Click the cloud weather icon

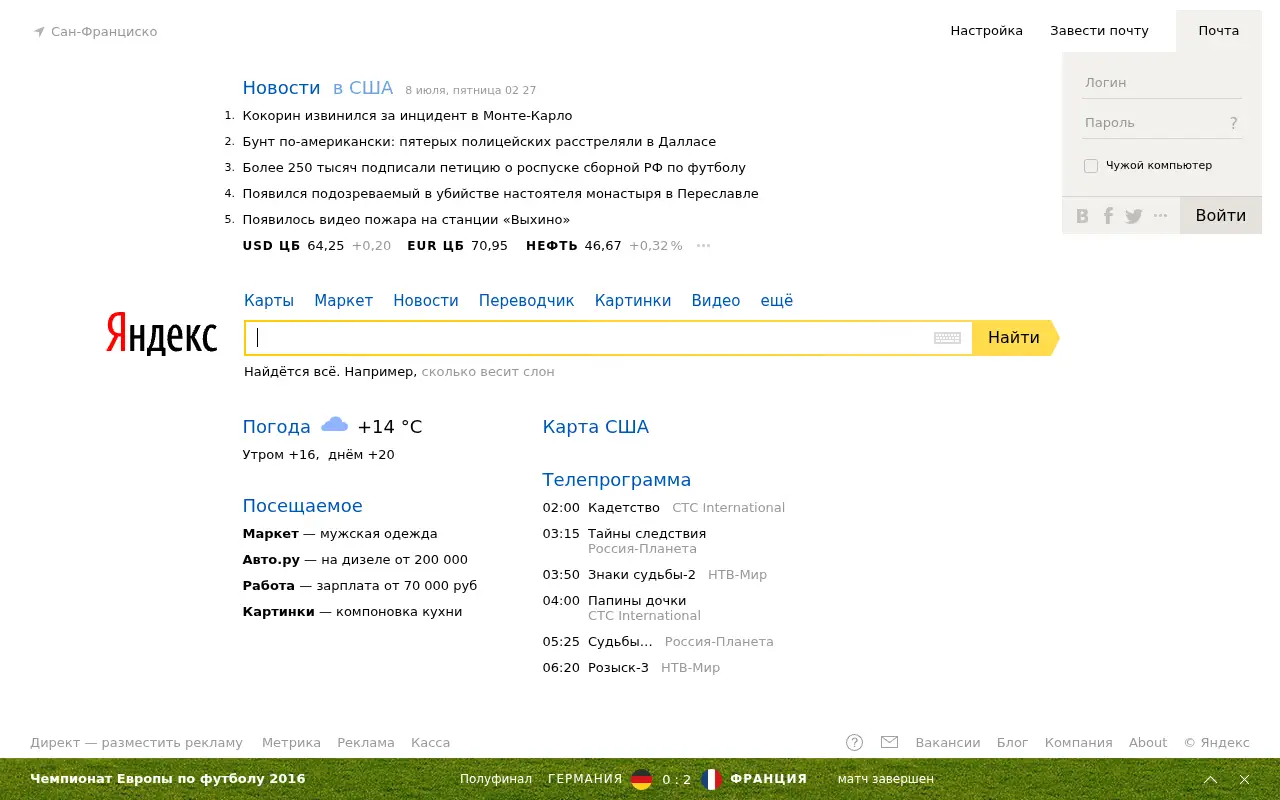click(334, 425)
